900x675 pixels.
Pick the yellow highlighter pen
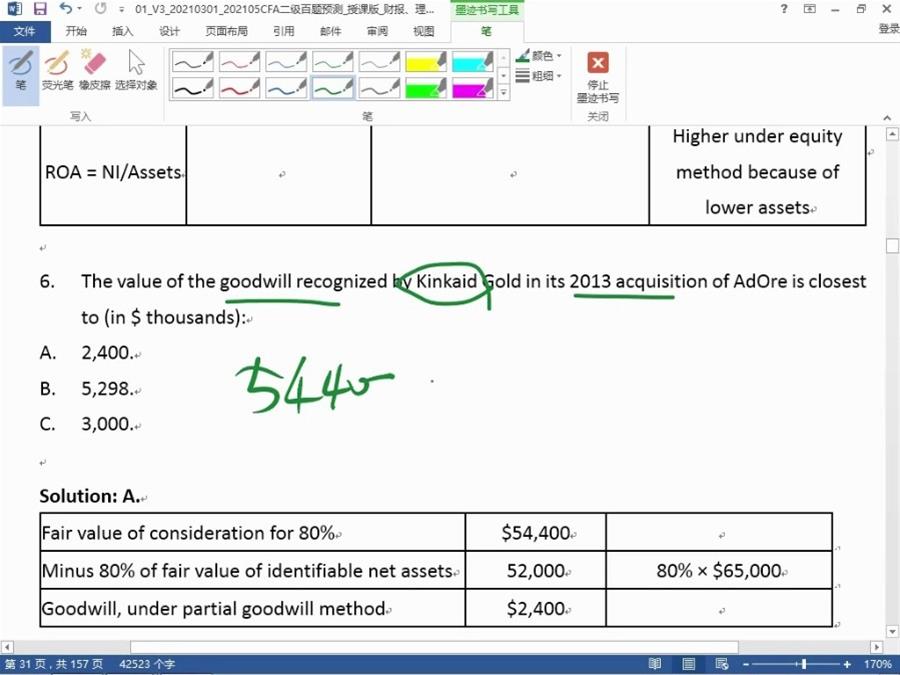425,61
